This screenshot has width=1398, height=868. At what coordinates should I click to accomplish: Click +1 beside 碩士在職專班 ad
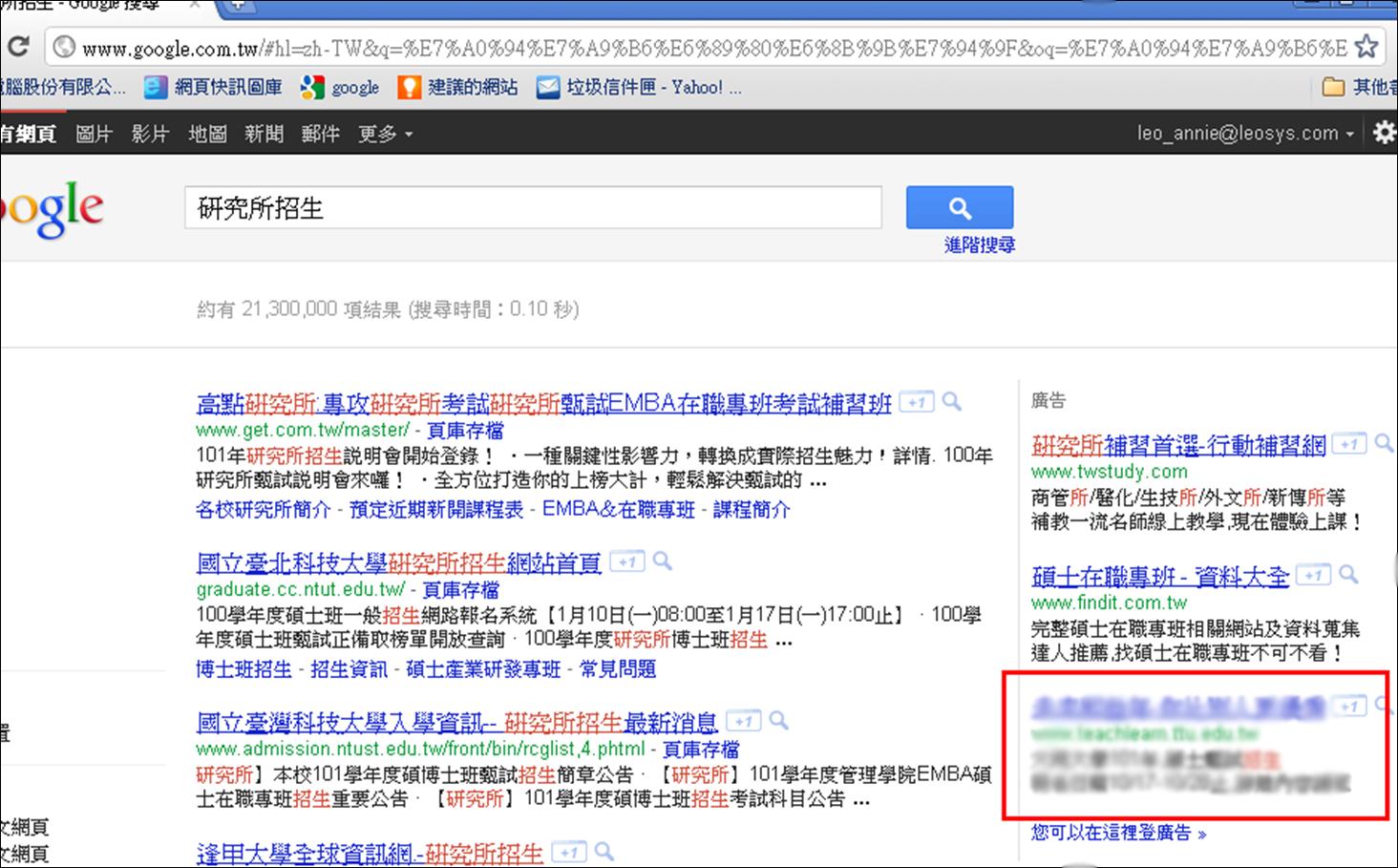pyautogui.click(x=1313, y=575)
